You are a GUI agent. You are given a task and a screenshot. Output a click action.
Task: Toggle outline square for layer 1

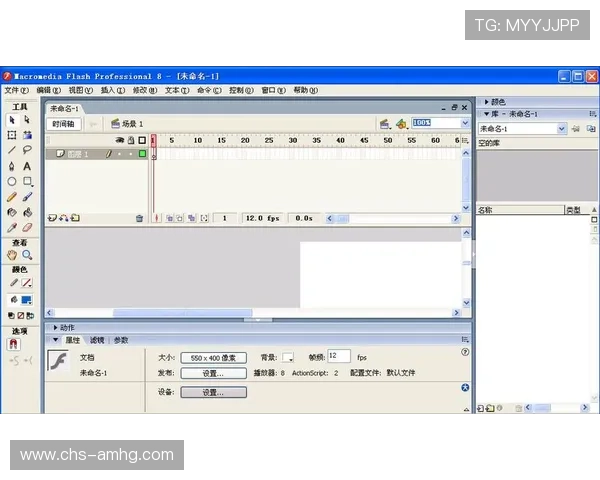(x=142, y=153)
